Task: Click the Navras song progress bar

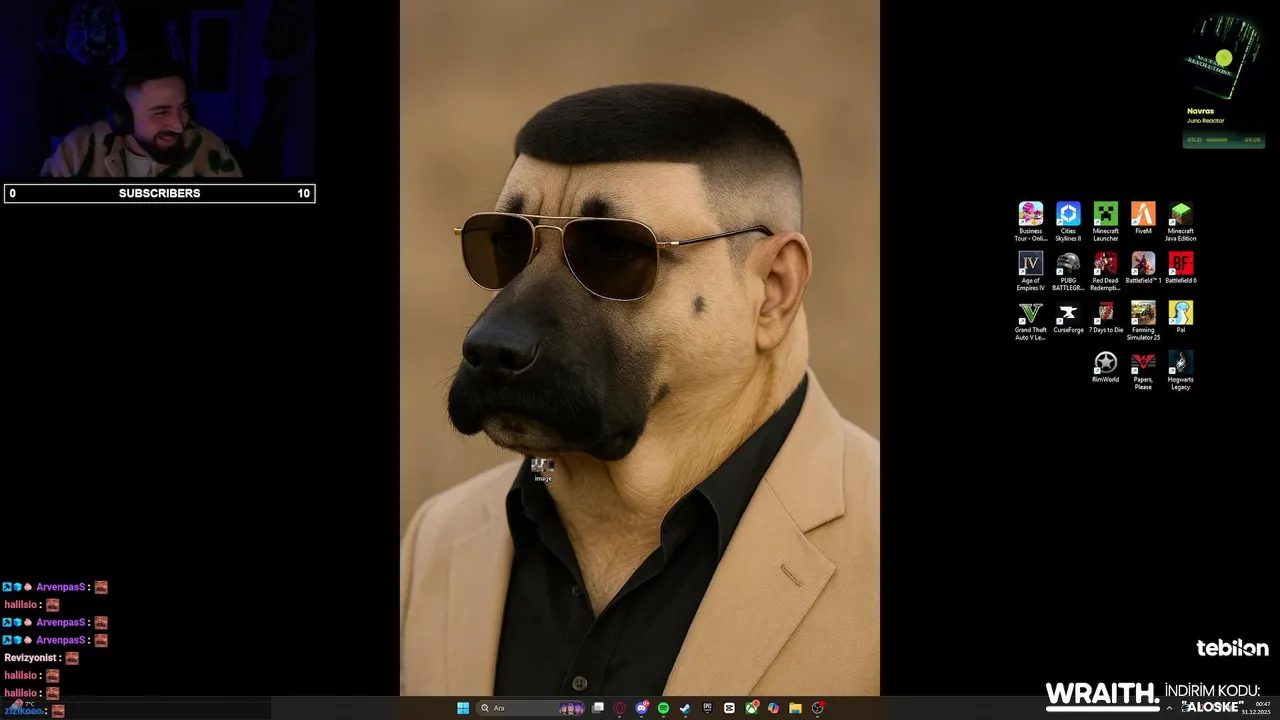Action: tap(1217, 140)
